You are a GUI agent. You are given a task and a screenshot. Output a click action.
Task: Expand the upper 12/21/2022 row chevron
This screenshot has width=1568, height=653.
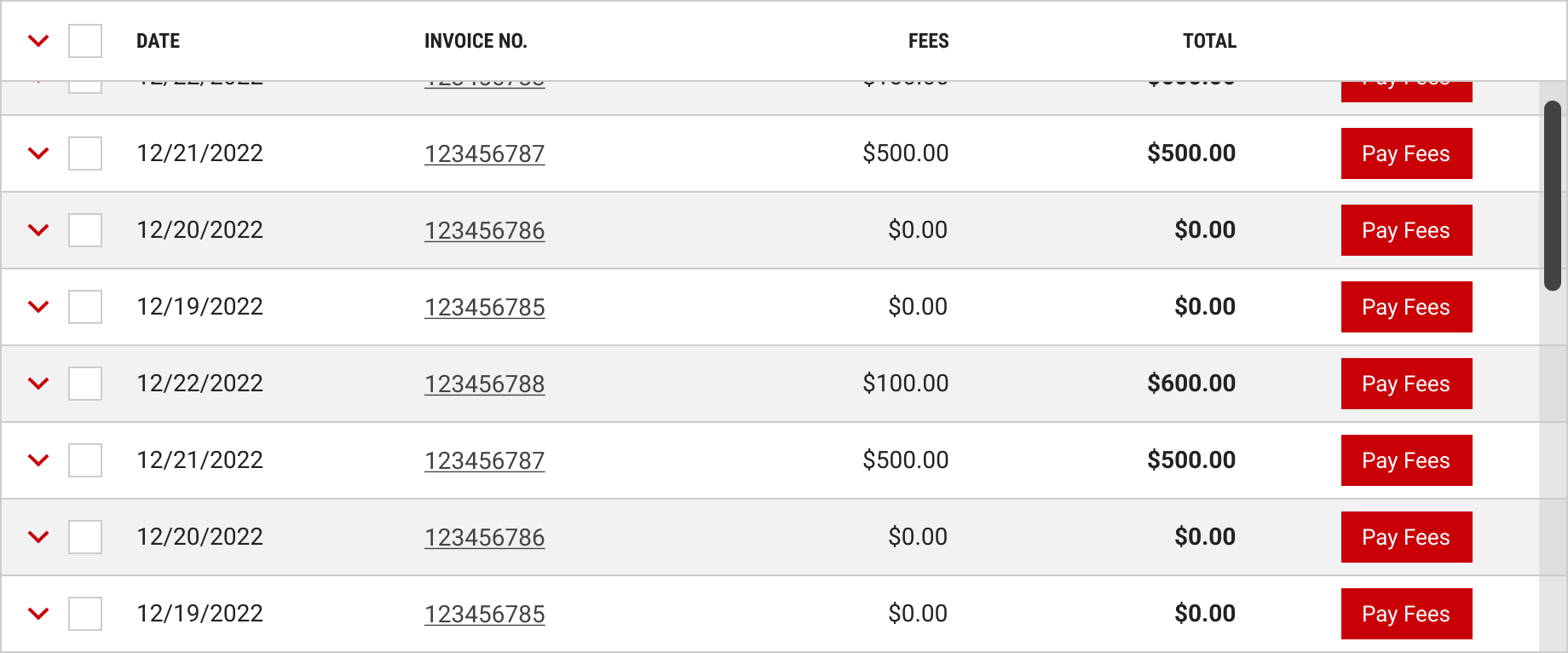click(38, 153)
